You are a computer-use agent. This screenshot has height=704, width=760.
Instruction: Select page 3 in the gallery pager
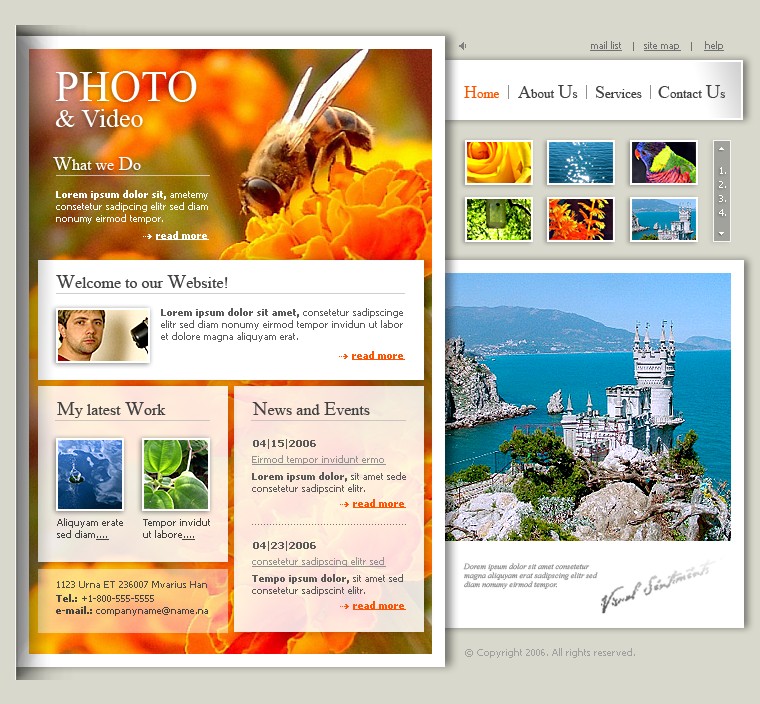pyautogui.click(x=722, y=198)
